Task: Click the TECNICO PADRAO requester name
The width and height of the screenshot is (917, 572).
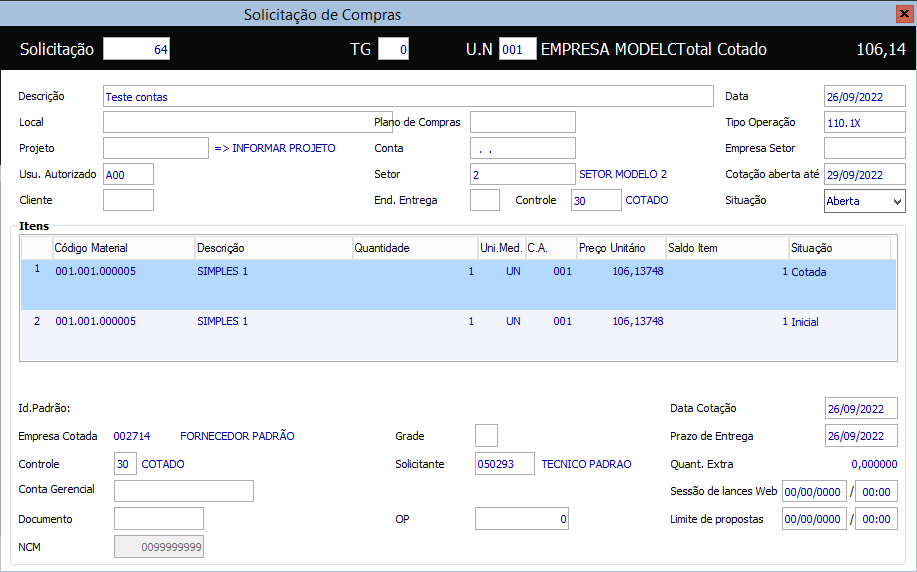Action: pos(586,464)
